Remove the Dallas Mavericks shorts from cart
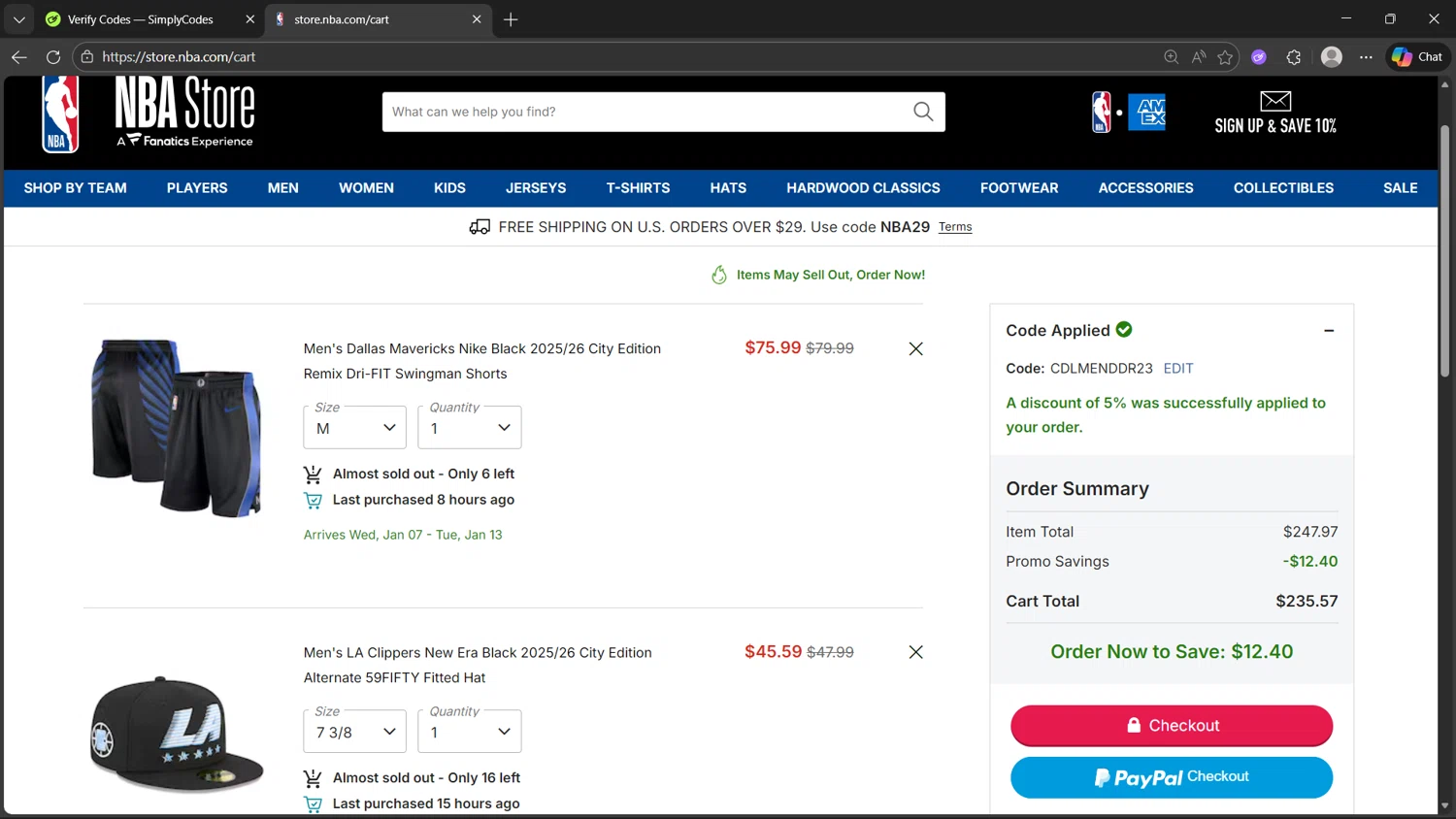The image size is (1456, 819). (915, 348)
